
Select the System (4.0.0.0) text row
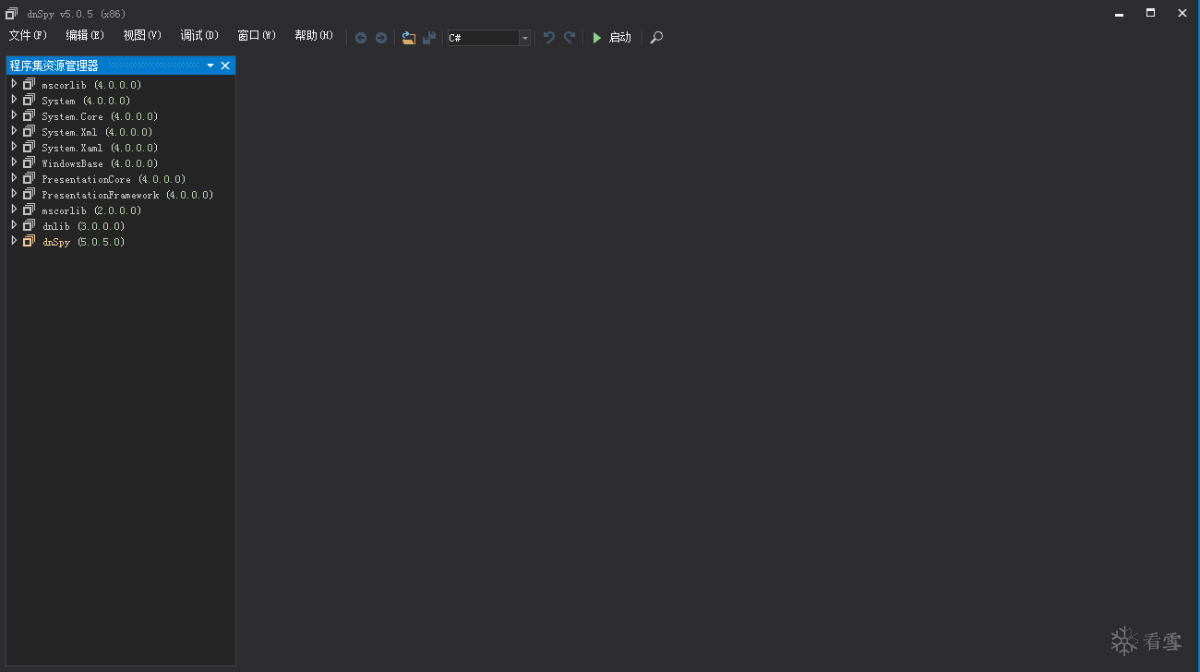tap(86, 101)
